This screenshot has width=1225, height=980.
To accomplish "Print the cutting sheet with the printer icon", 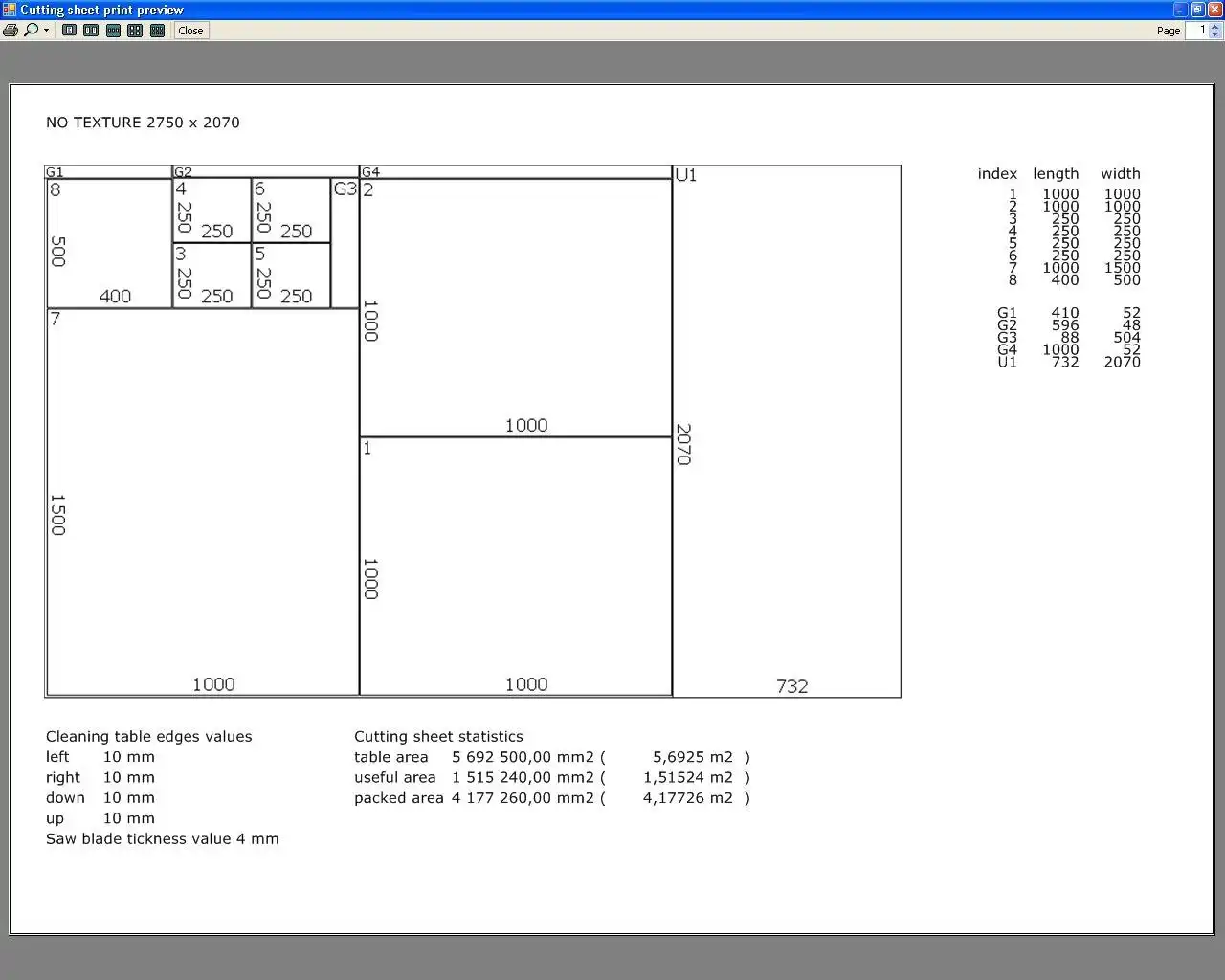I will point(11,30).
